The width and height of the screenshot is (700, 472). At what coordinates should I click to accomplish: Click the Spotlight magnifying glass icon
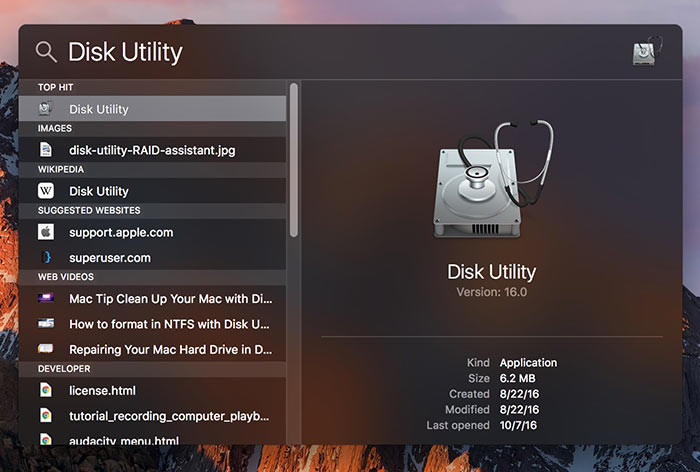46,52
